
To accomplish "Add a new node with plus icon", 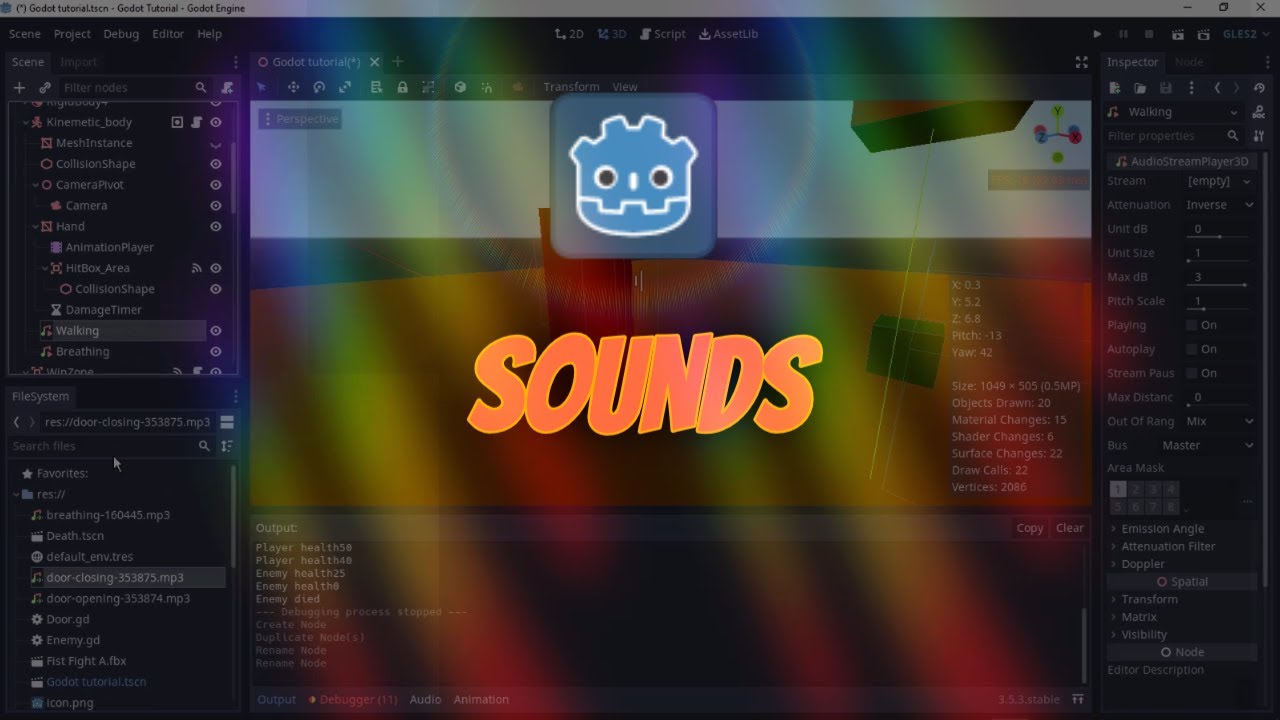I will (18, 88).
